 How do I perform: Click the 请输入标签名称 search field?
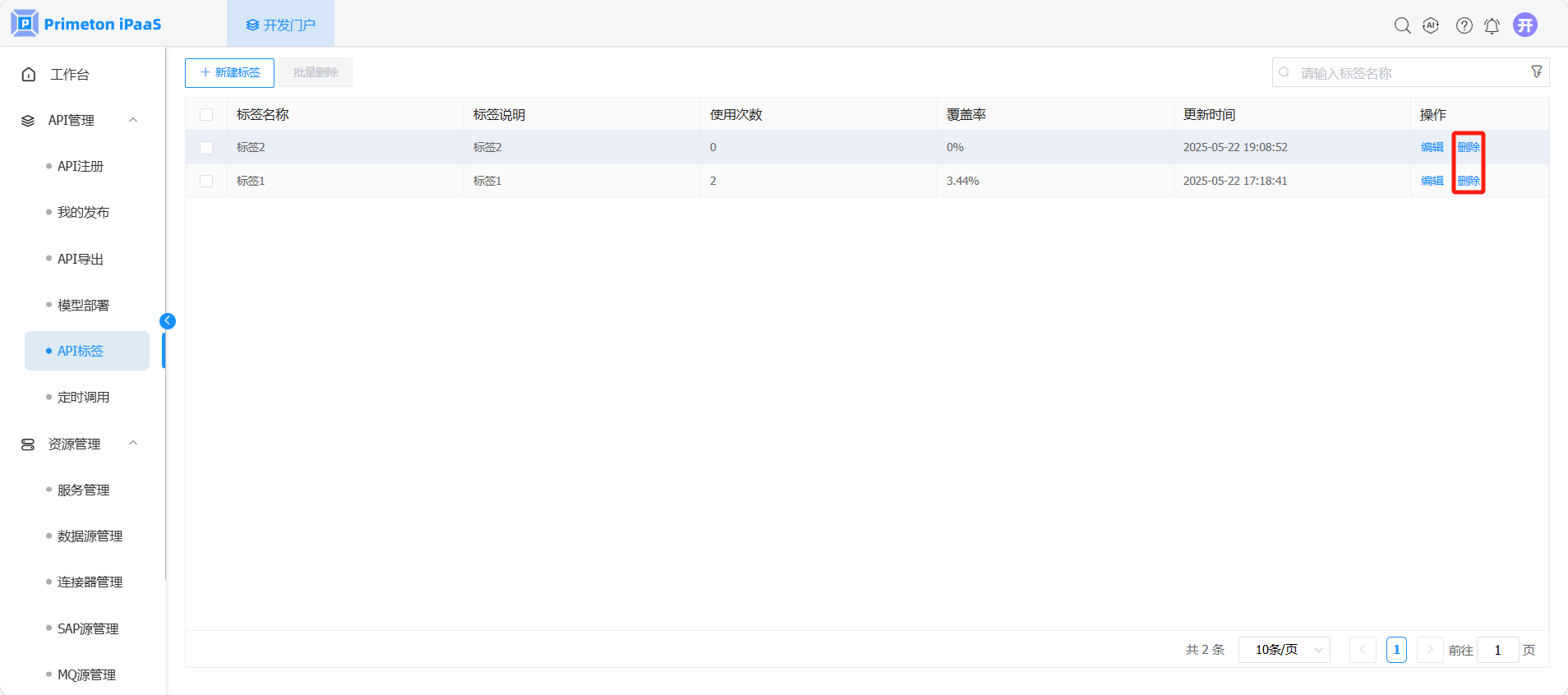tap(1405, 73)
